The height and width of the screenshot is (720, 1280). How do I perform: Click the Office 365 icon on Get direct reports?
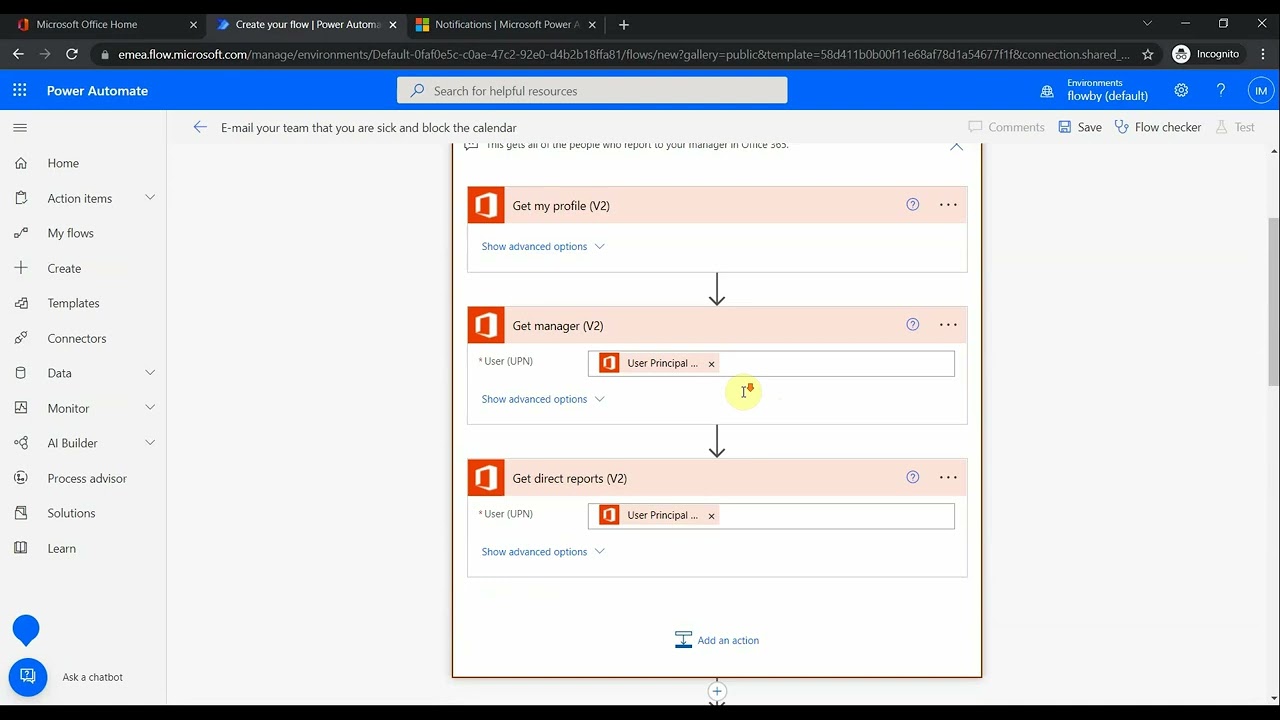pyautogui.click(x=486, y=478)
